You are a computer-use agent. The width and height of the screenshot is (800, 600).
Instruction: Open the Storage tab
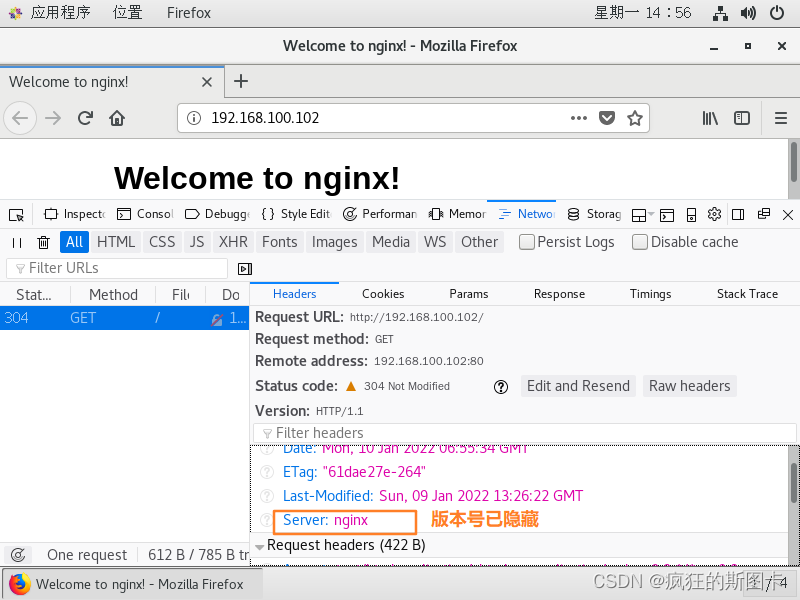594,214
